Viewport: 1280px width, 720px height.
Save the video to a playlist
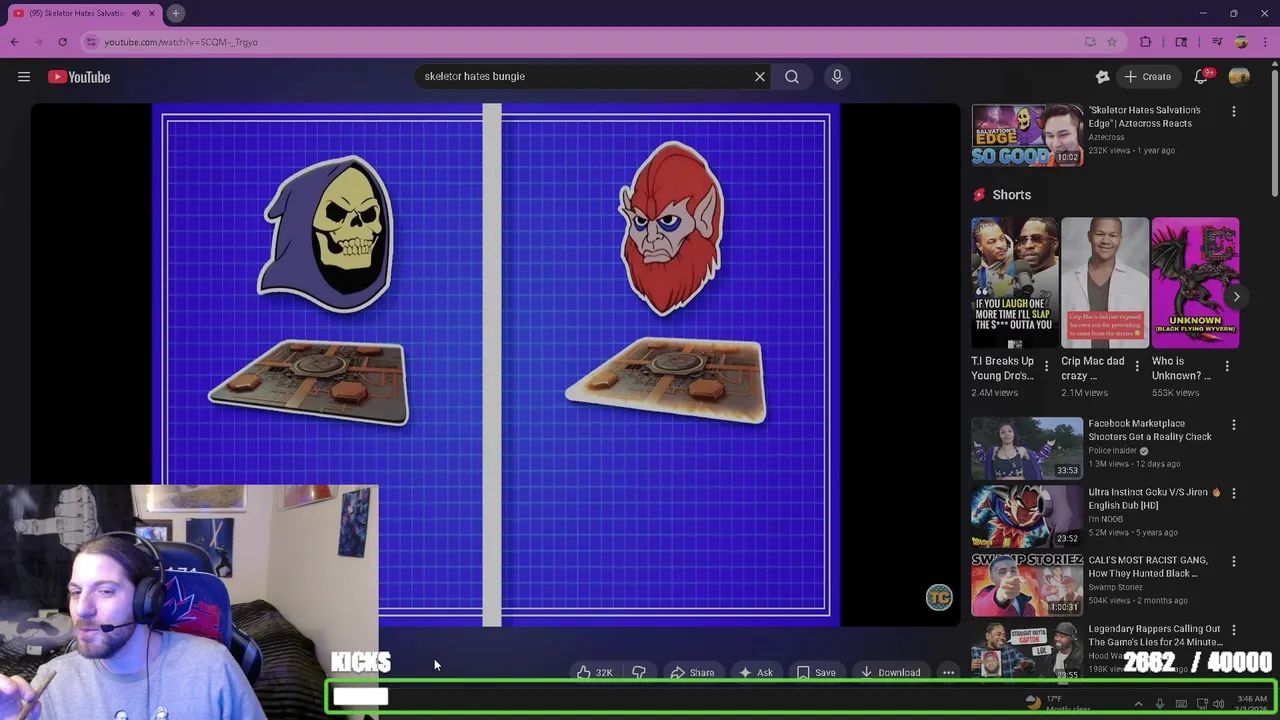(x=816, y=673)
